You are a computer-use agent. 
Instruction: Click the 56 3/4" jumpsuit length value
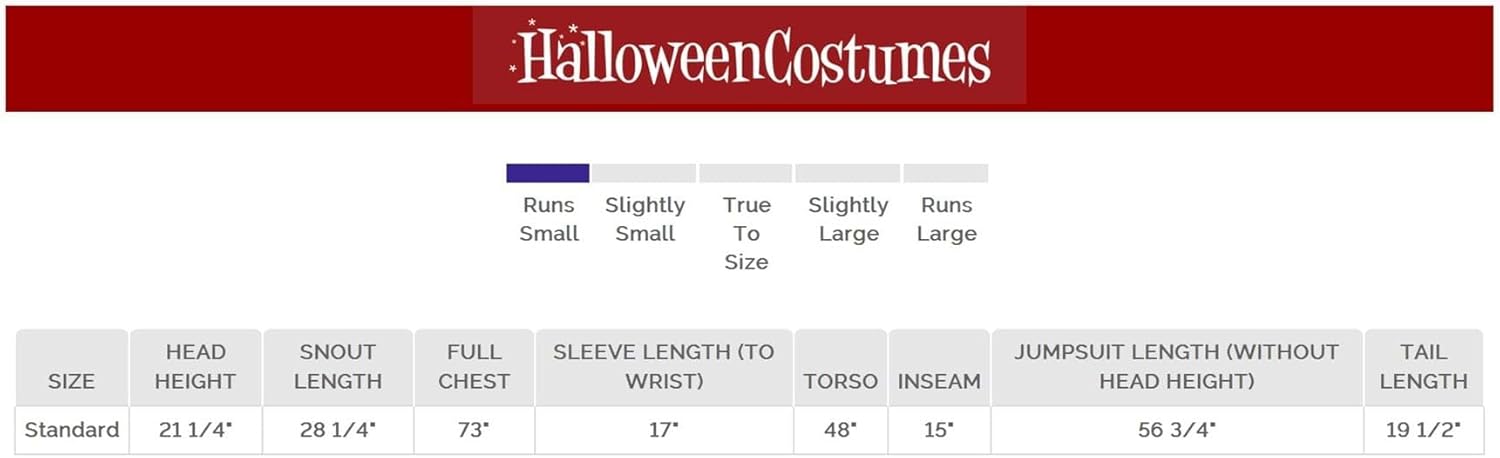(1176, 430)
